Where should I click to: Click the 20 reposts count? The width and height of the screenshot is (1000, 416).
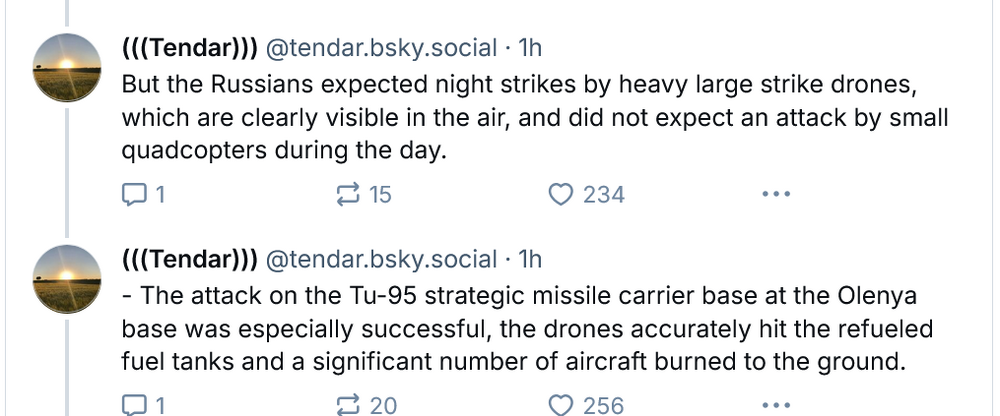(384, 405)
